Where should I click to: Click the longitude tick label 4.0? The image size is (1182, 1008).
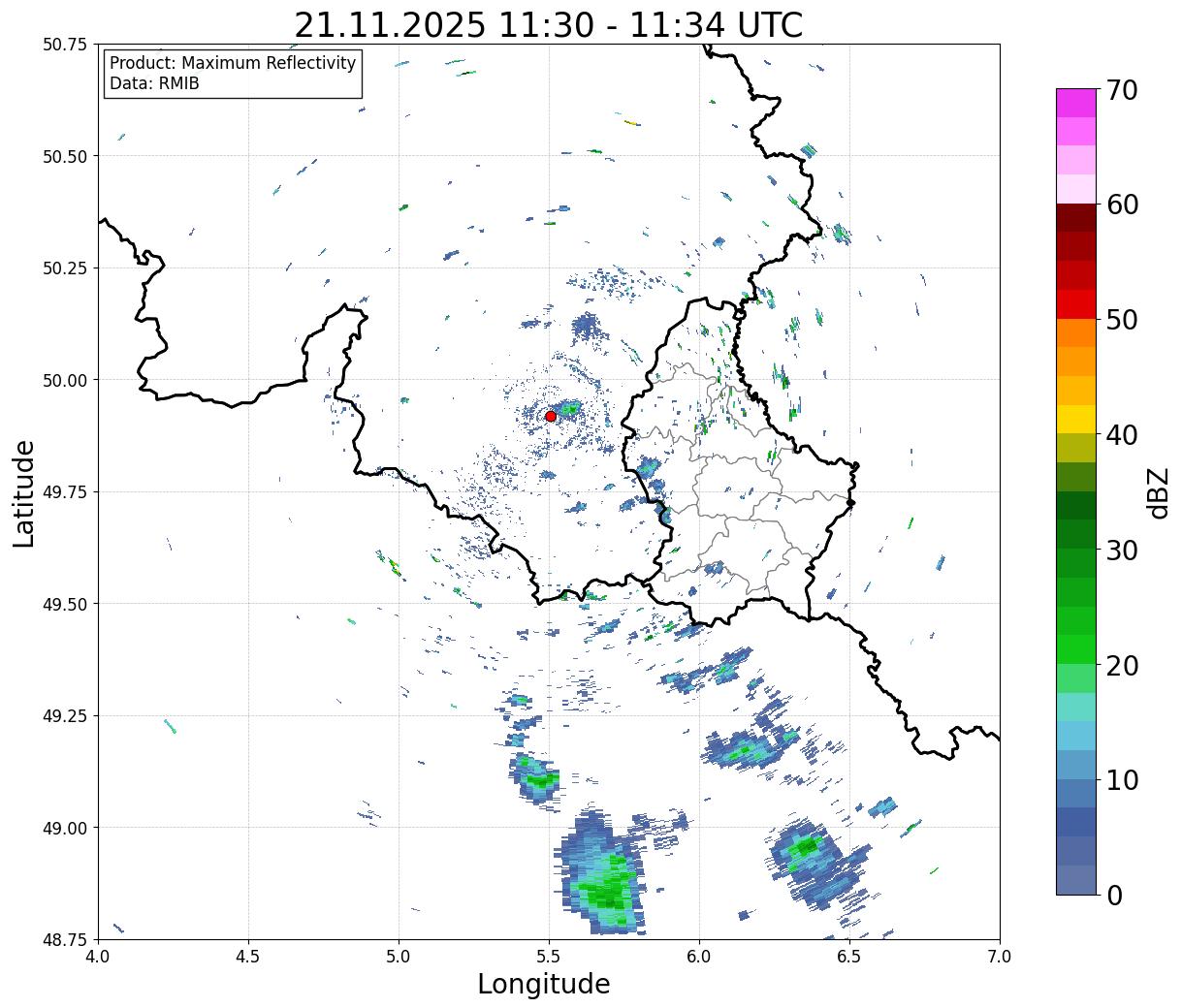98,956
